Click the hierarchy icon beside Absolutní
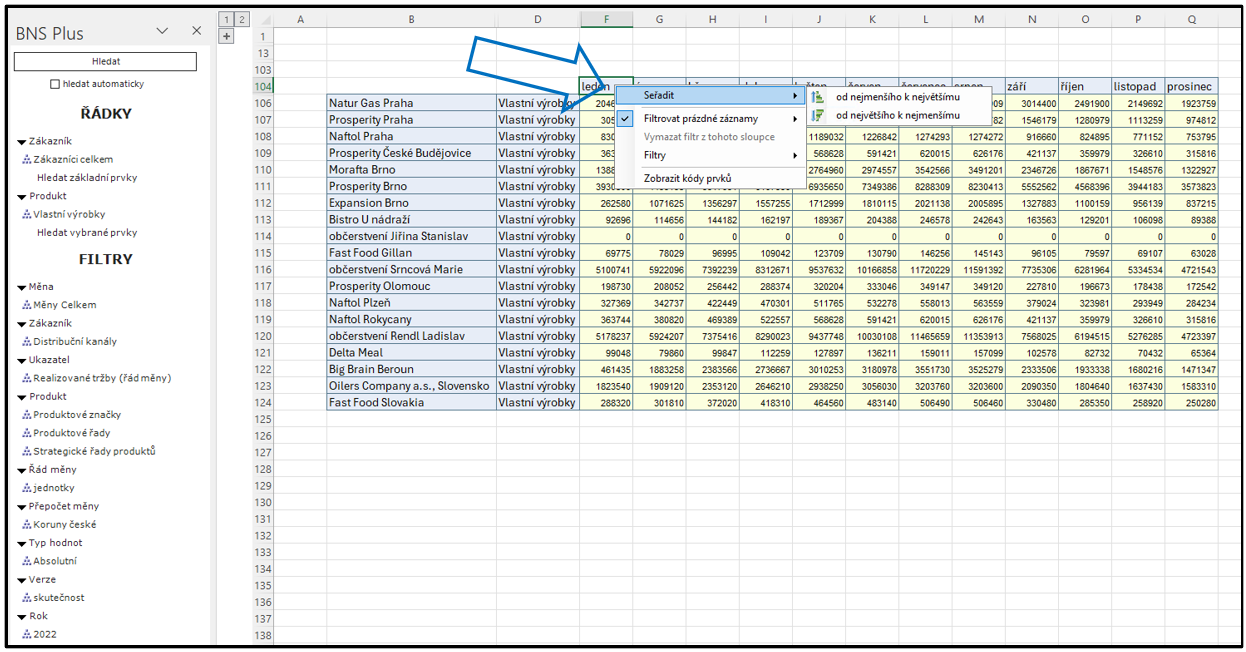 (26, 561)
